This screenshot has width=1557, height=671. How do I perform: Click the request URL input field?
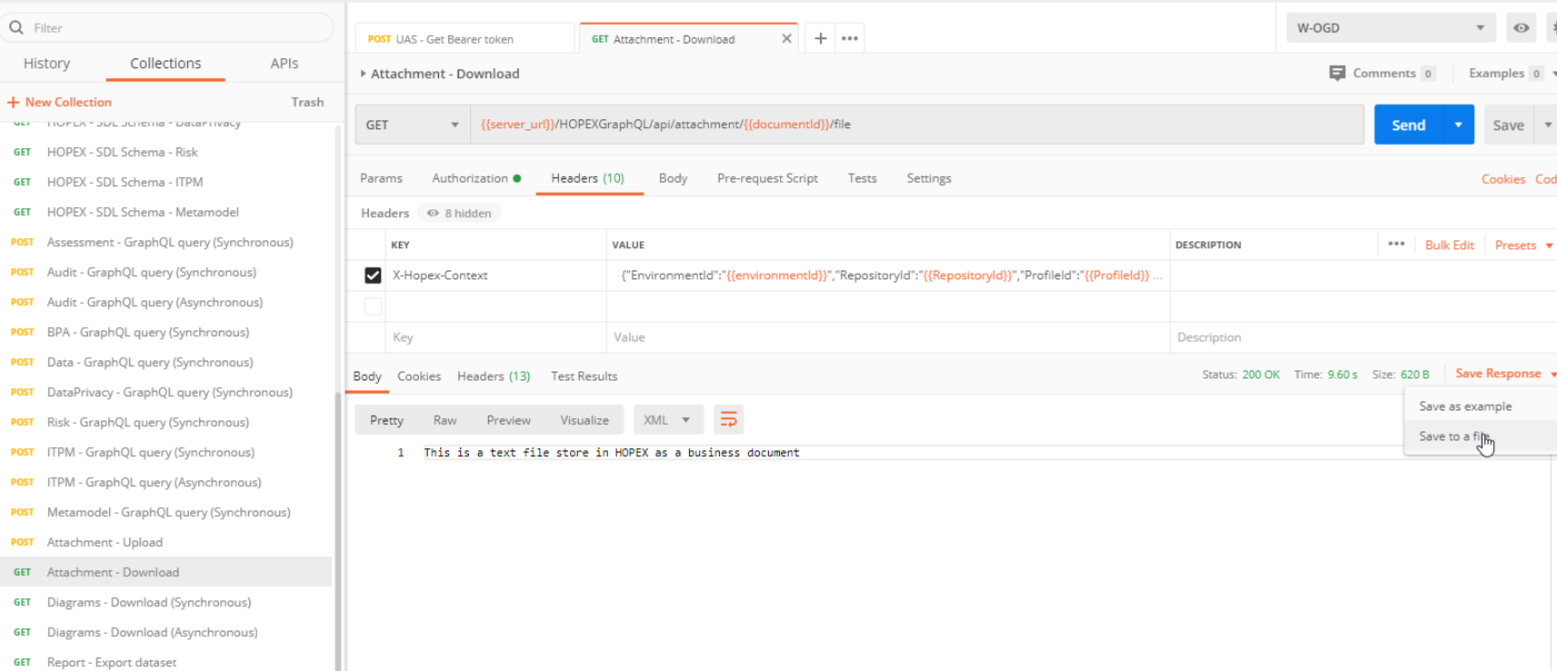click(x=915, y=125)
